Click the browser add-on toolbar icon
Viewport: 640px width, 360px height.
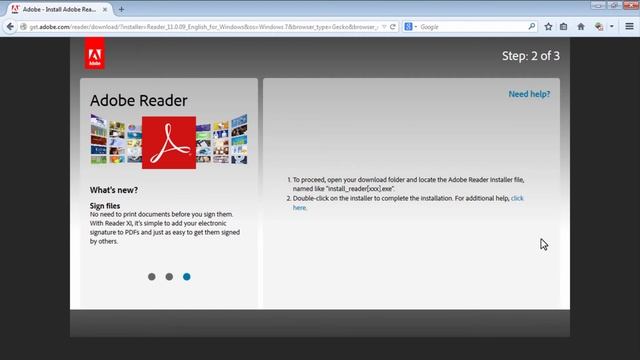(599, 27)
